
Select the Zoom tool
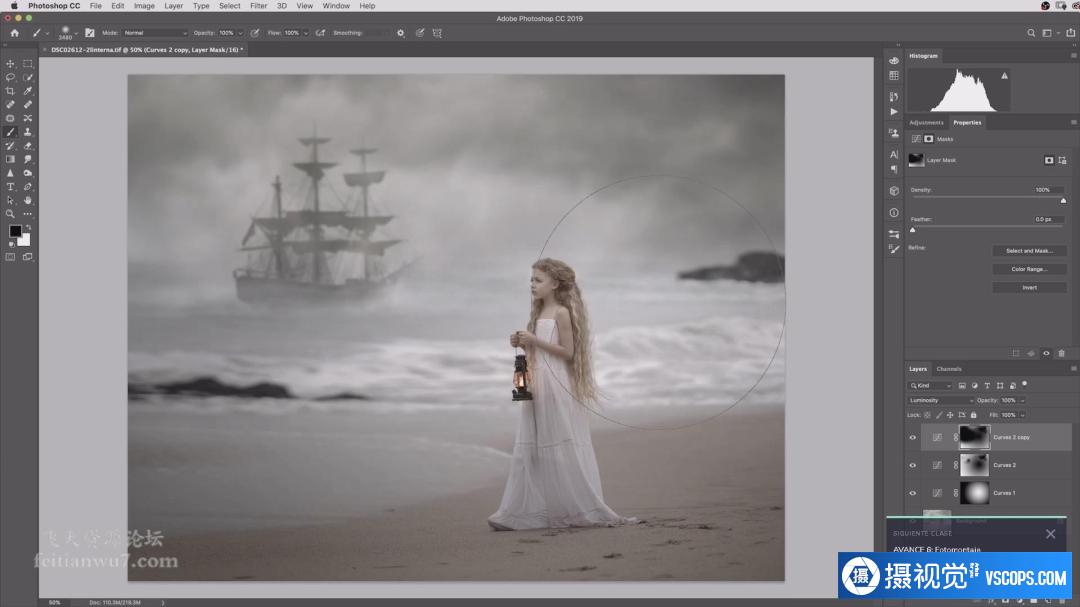click(x=10, y=214)
